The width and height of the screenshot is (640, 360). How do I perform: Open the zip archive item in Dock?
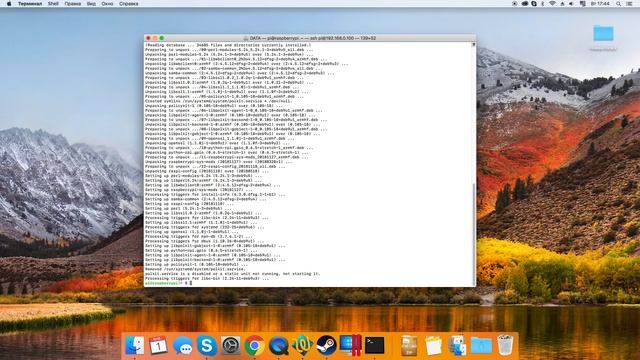(x=409, y=346)
